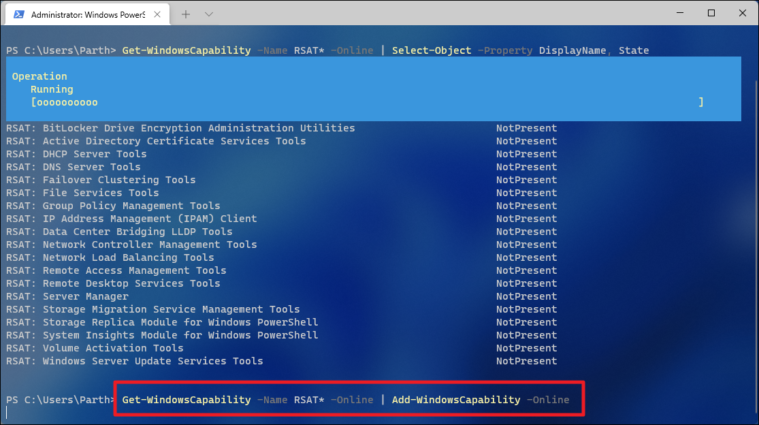Click NotPresent state of Server Manager row
The image size is (759, 425).
pos(527,296)
